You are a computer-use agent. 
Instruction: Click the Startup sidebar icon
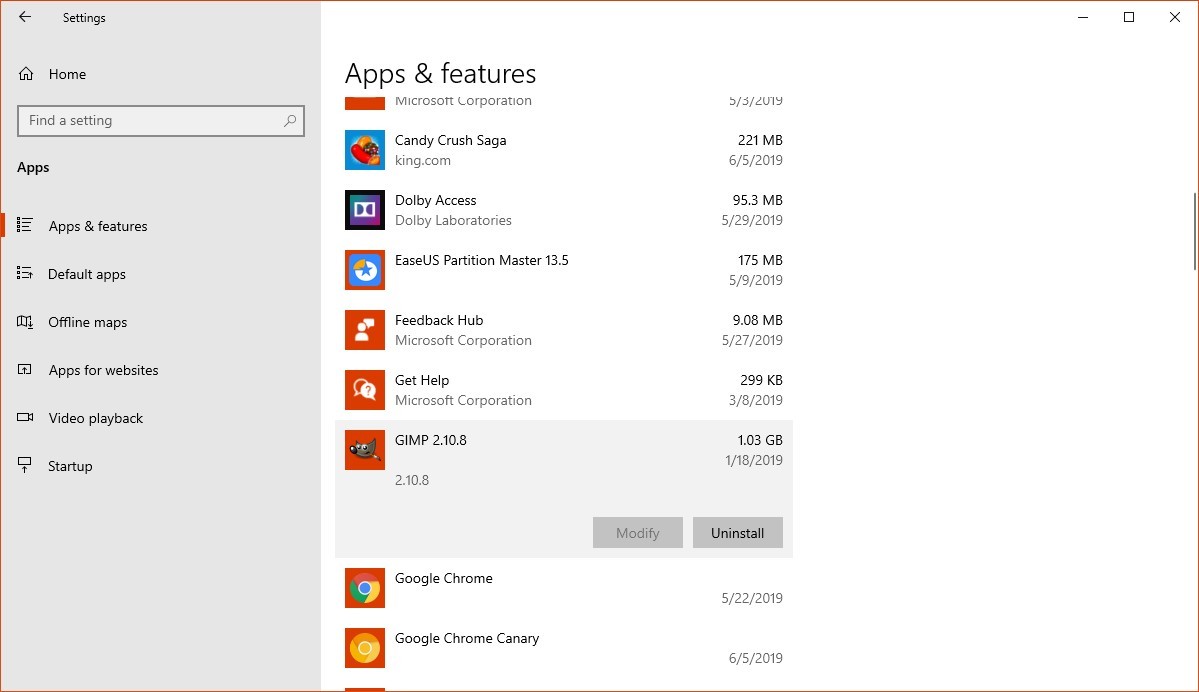coord(24,465)
